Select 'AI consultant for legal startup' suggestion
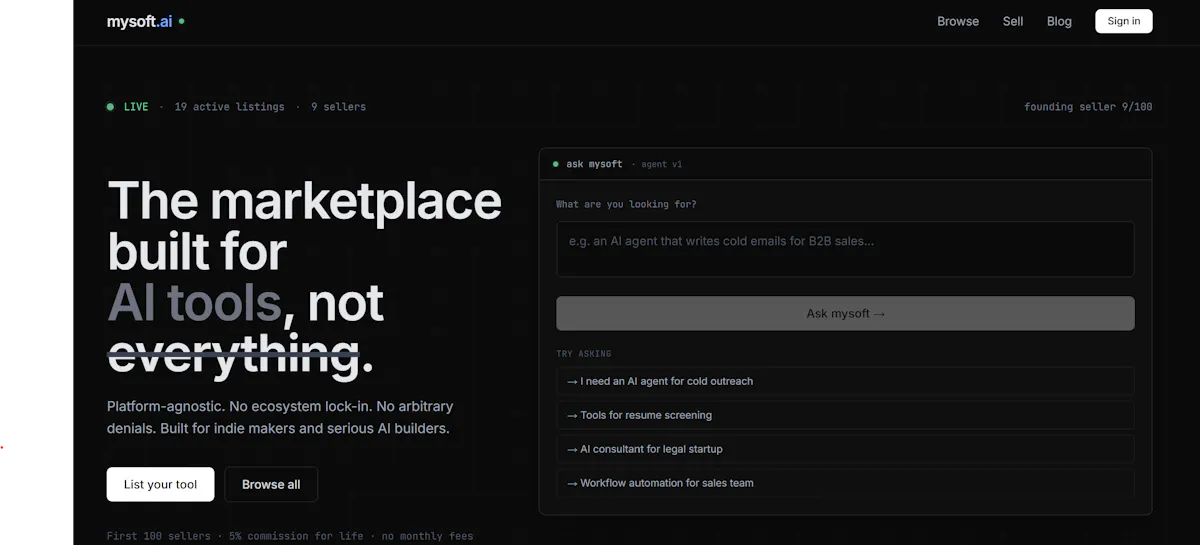This screenshot has width=1200, height=545. coord(845,449)
